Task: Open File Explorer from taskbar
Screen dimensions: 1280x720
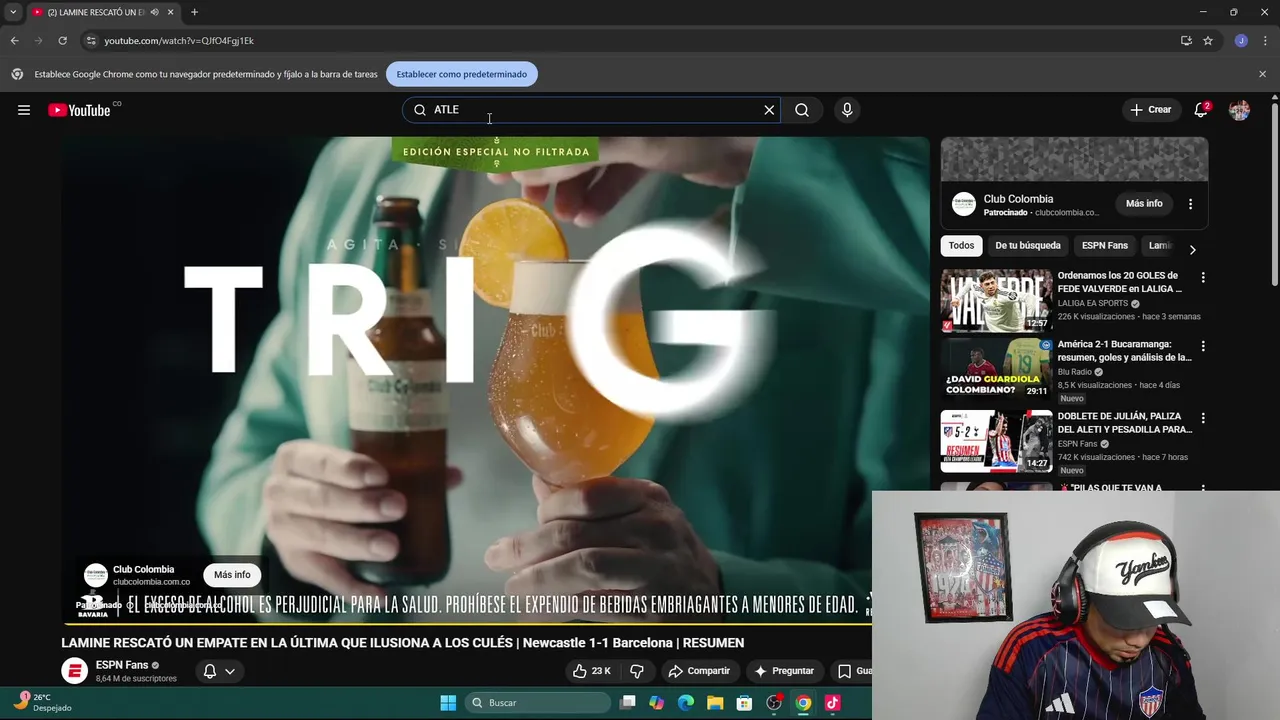Action: tap(715, 703)
